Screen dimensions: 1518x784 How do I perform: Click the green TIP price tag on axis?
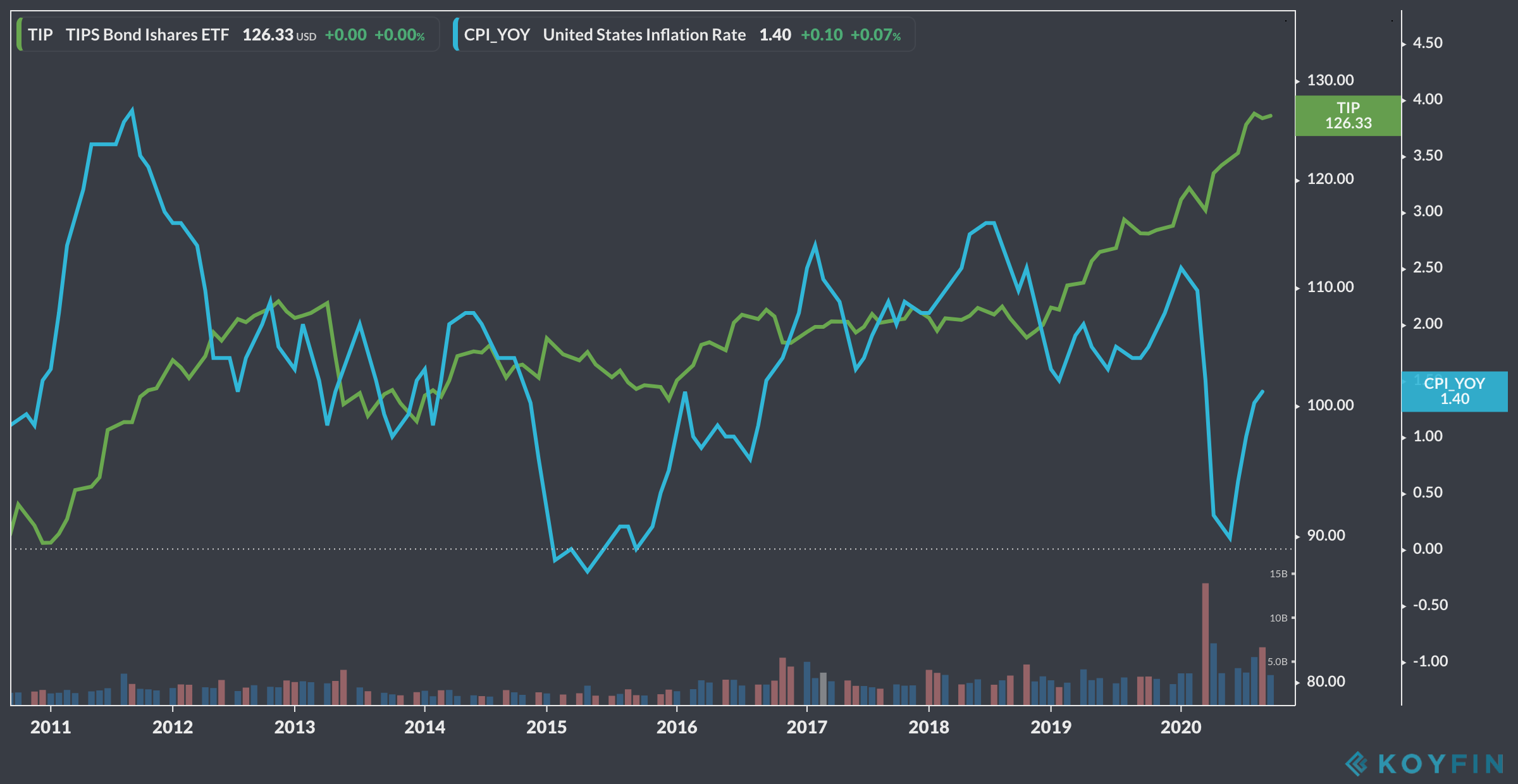click(x=1348, y=116)
